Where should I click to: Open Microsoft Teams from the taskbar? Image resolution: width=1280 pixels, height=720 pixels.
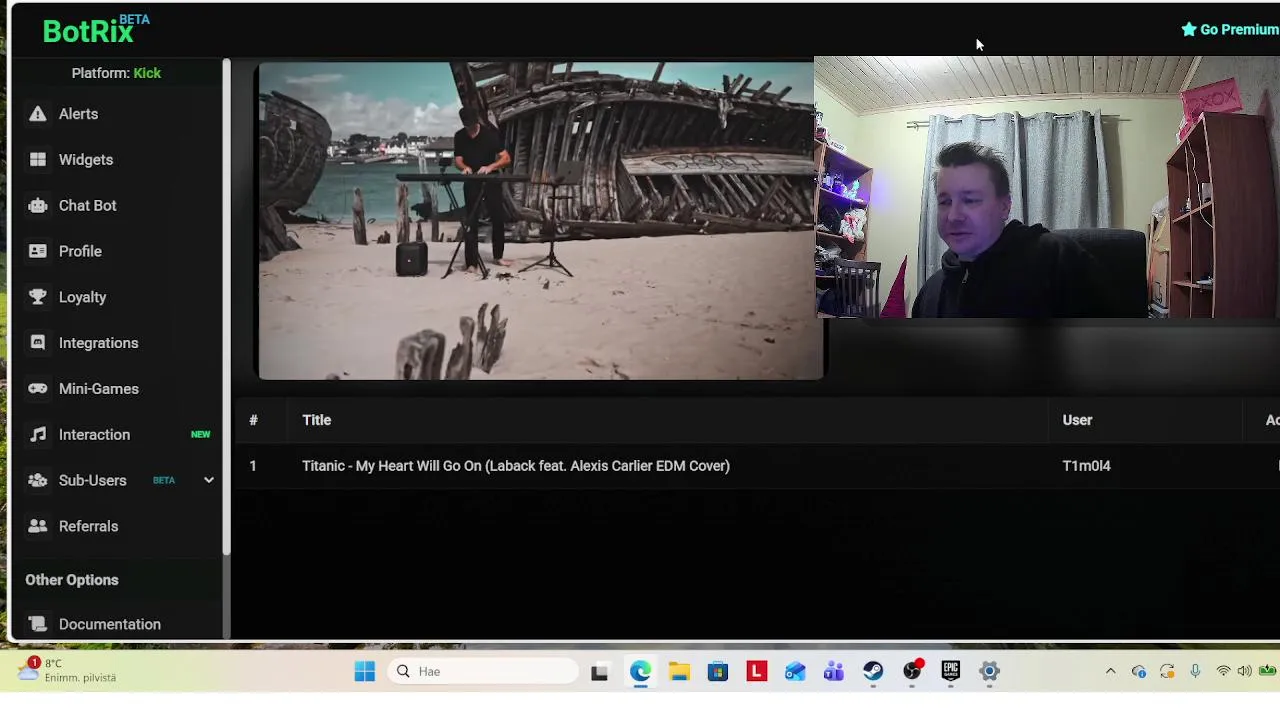point(834,671)
